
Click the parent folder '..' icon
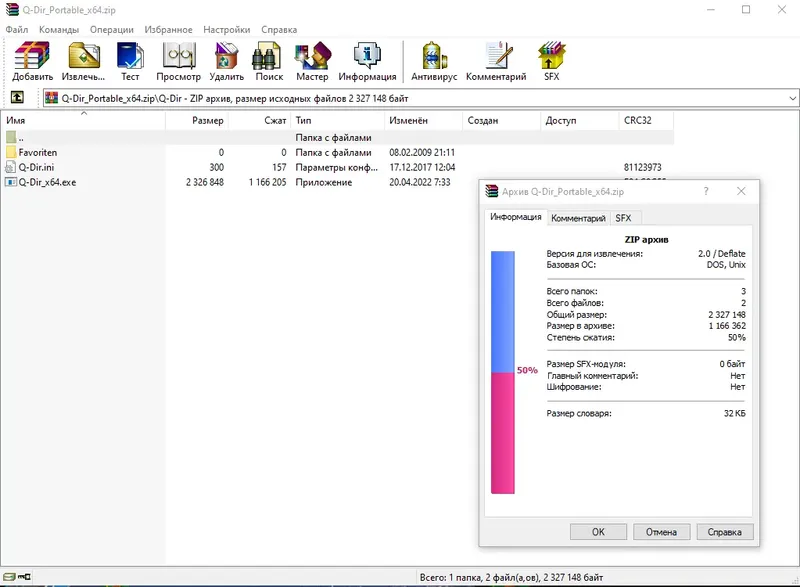pyautogui.click(x=11, y=137)
